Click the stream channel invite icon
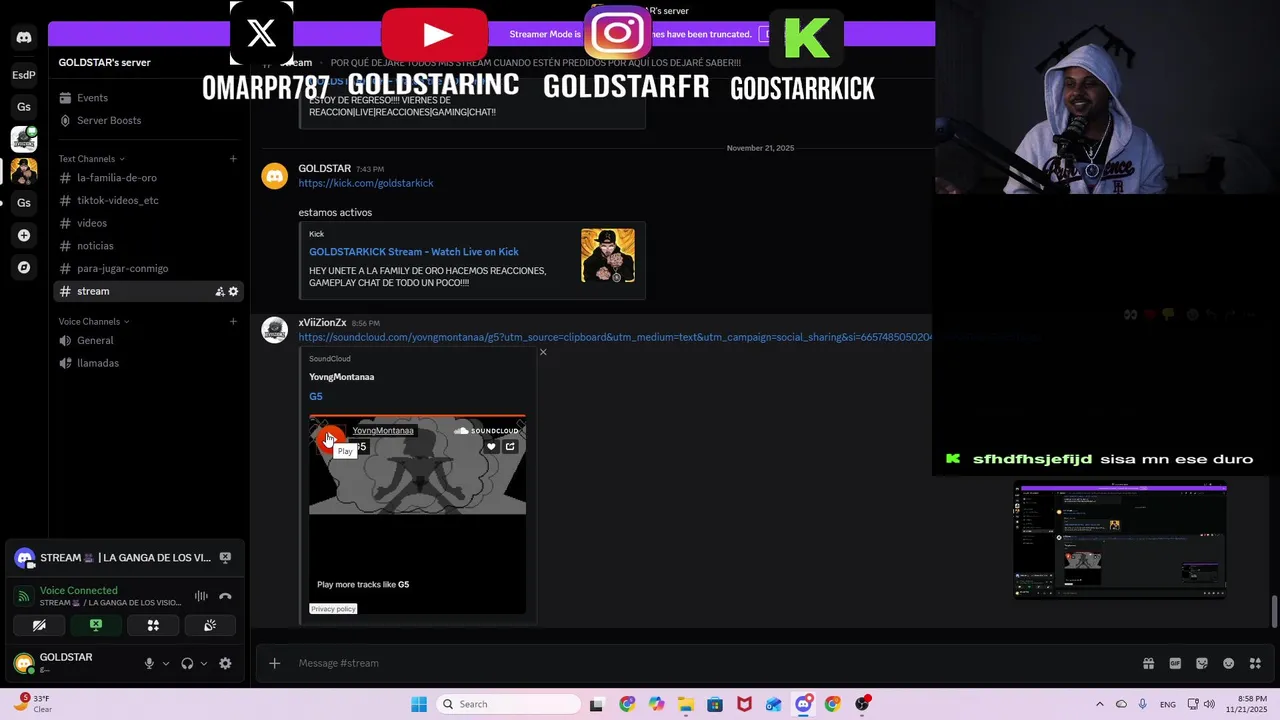Screen dimensions: 1280x720 (220, 292)
